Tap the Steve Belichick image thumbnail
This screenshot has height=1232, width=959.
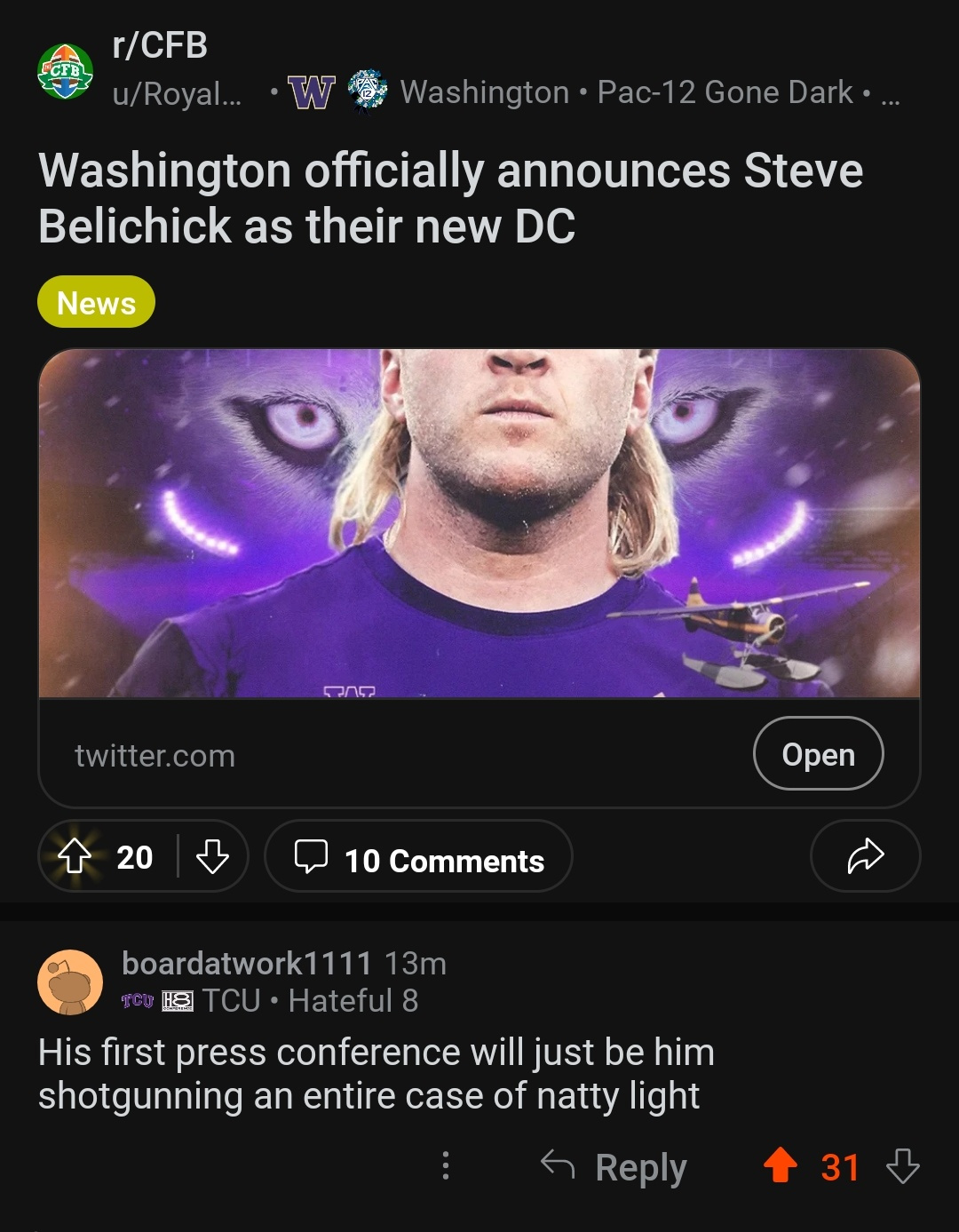point(479,524)
